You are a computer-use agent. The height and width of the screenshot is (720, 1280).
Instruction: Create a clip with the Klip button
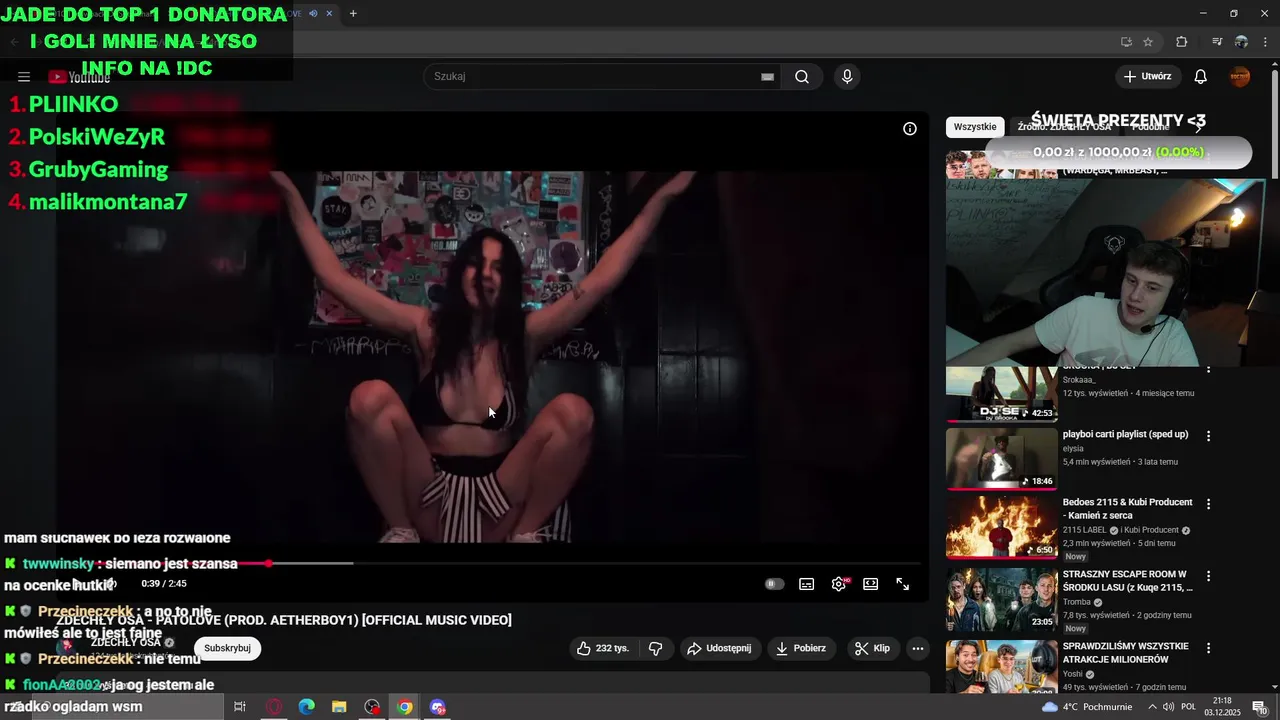(872, 648)
